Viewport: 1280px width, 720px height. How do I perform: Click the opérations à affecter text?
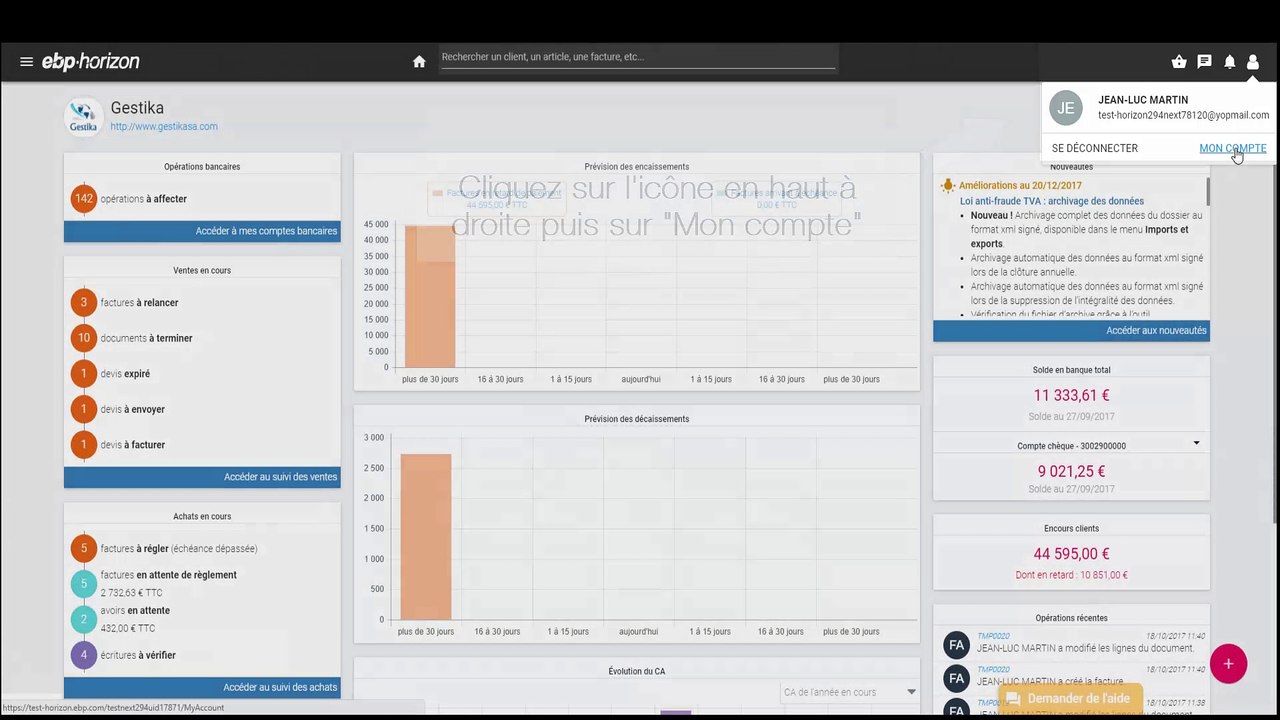(x=144, y=199)
